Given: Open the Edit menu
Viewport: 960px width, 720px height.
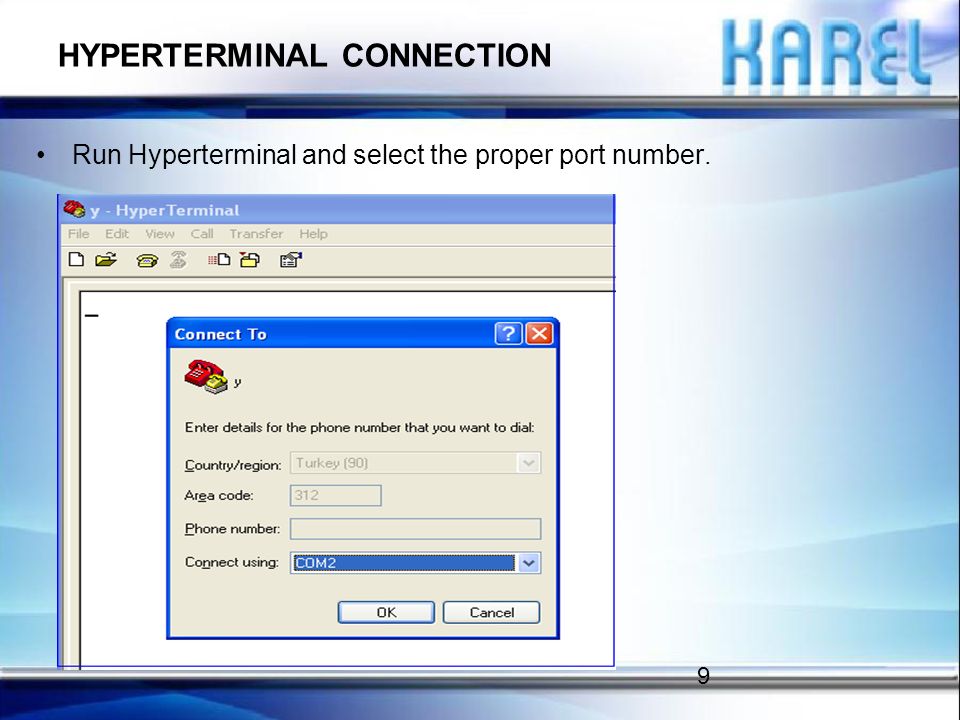Looking at the screenshot, I should tap(116, 234).
